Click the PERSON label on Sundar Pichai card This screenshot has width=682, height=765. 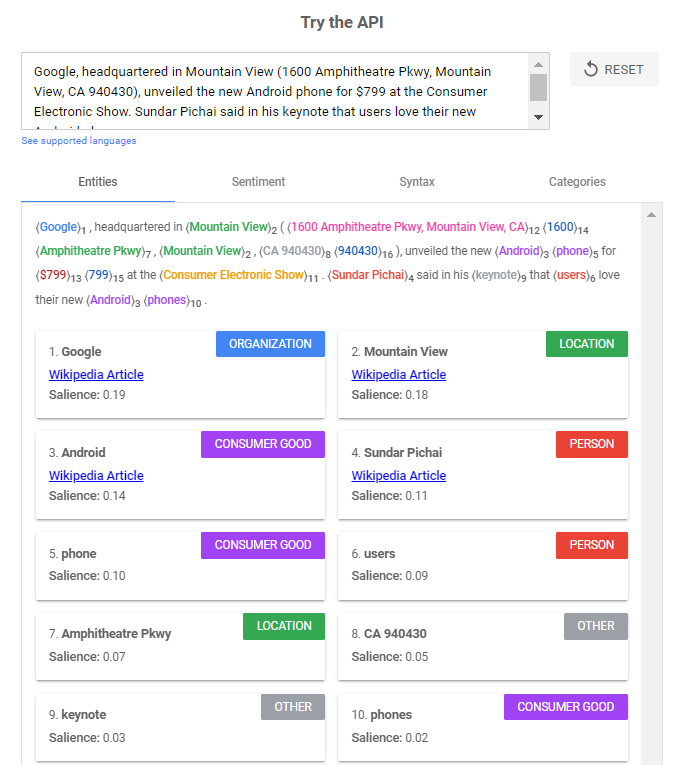[x=591, y=445]
